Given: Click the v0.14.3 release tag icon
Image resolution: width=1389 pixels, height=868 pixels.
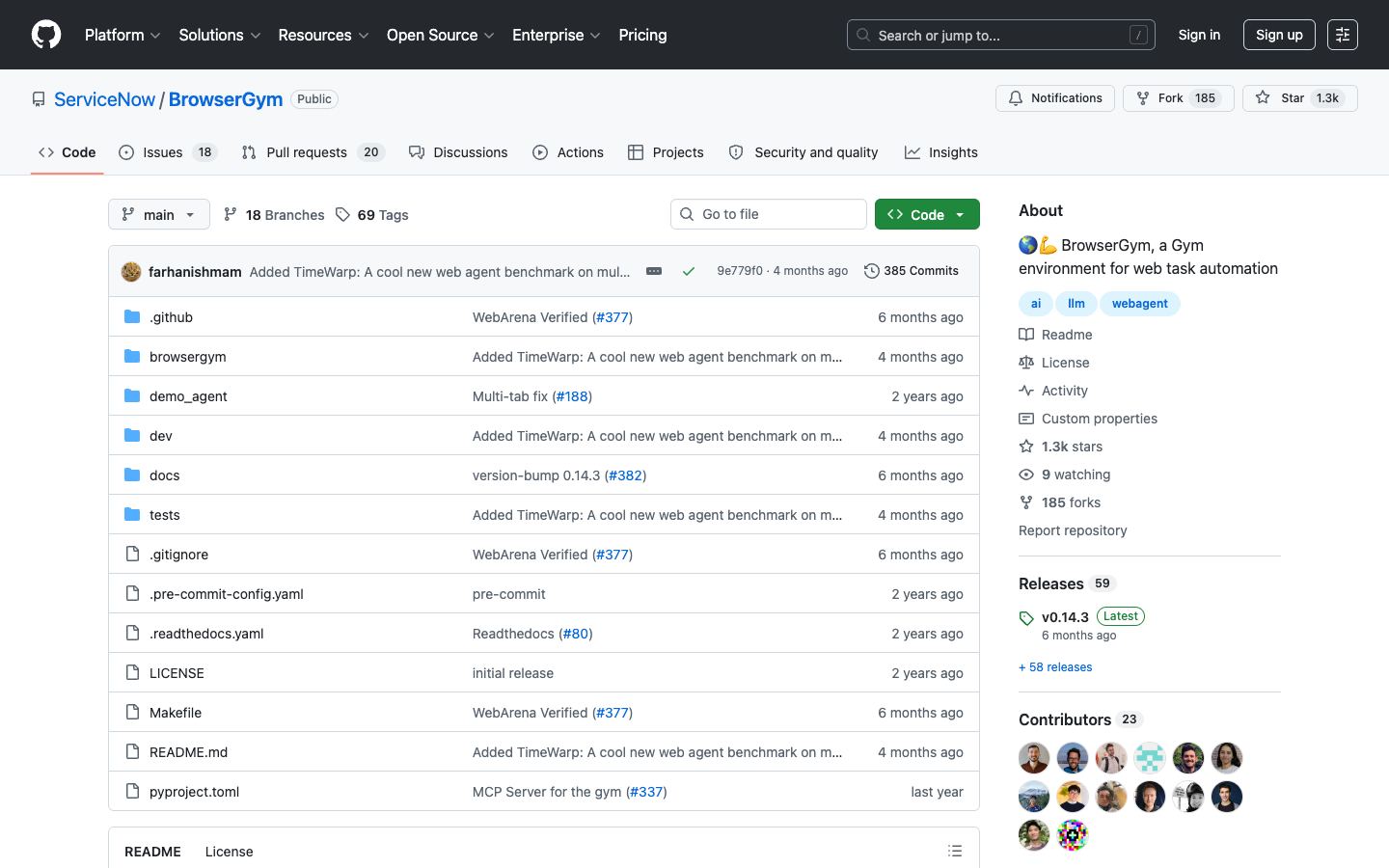Looking at the screenshot, I should (1026, 618).
